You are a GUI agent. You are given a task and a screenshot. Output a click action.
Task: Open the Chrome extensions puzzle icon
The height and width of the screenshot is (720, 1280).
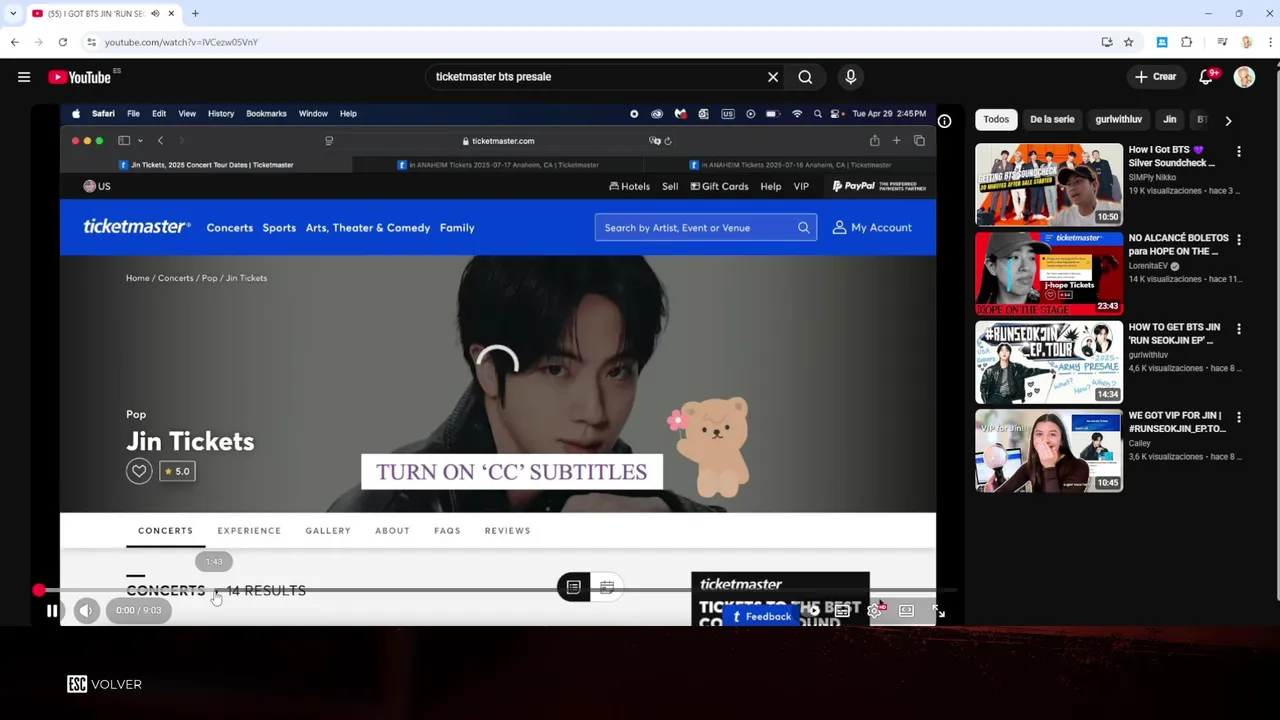pos(1187,42)
